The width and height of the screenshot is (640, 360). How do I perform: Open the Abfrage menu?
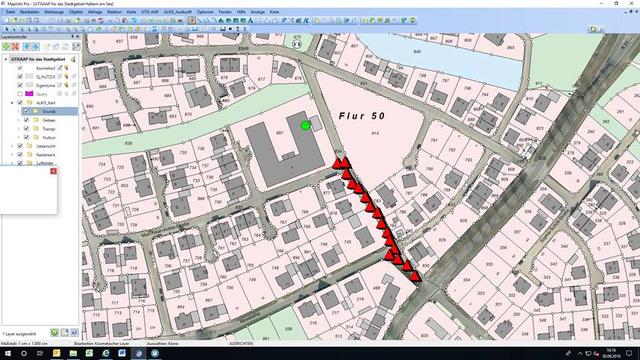(95, 12)
